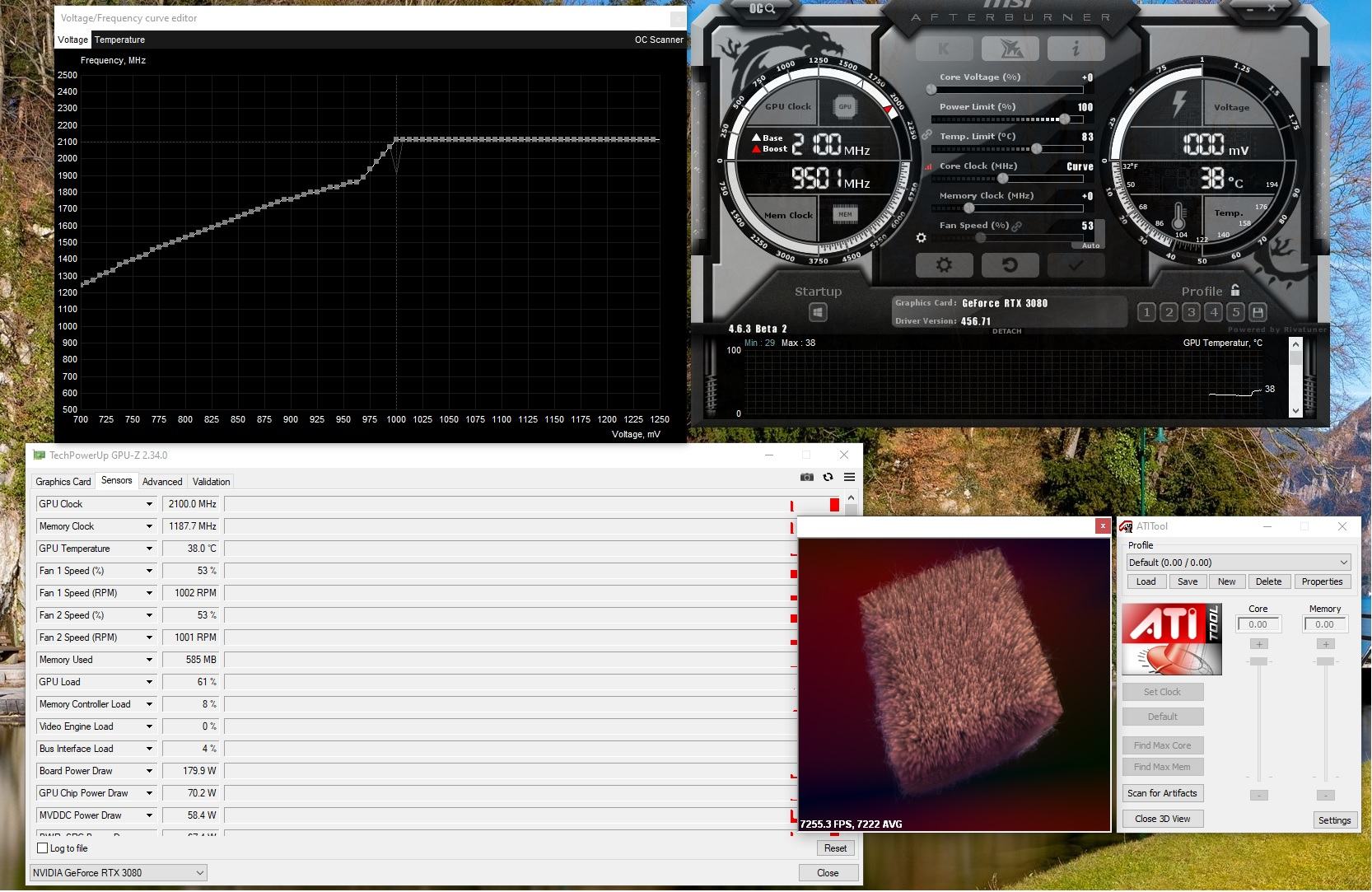Click the Detach label in Afterburner

click(1006, 331)
